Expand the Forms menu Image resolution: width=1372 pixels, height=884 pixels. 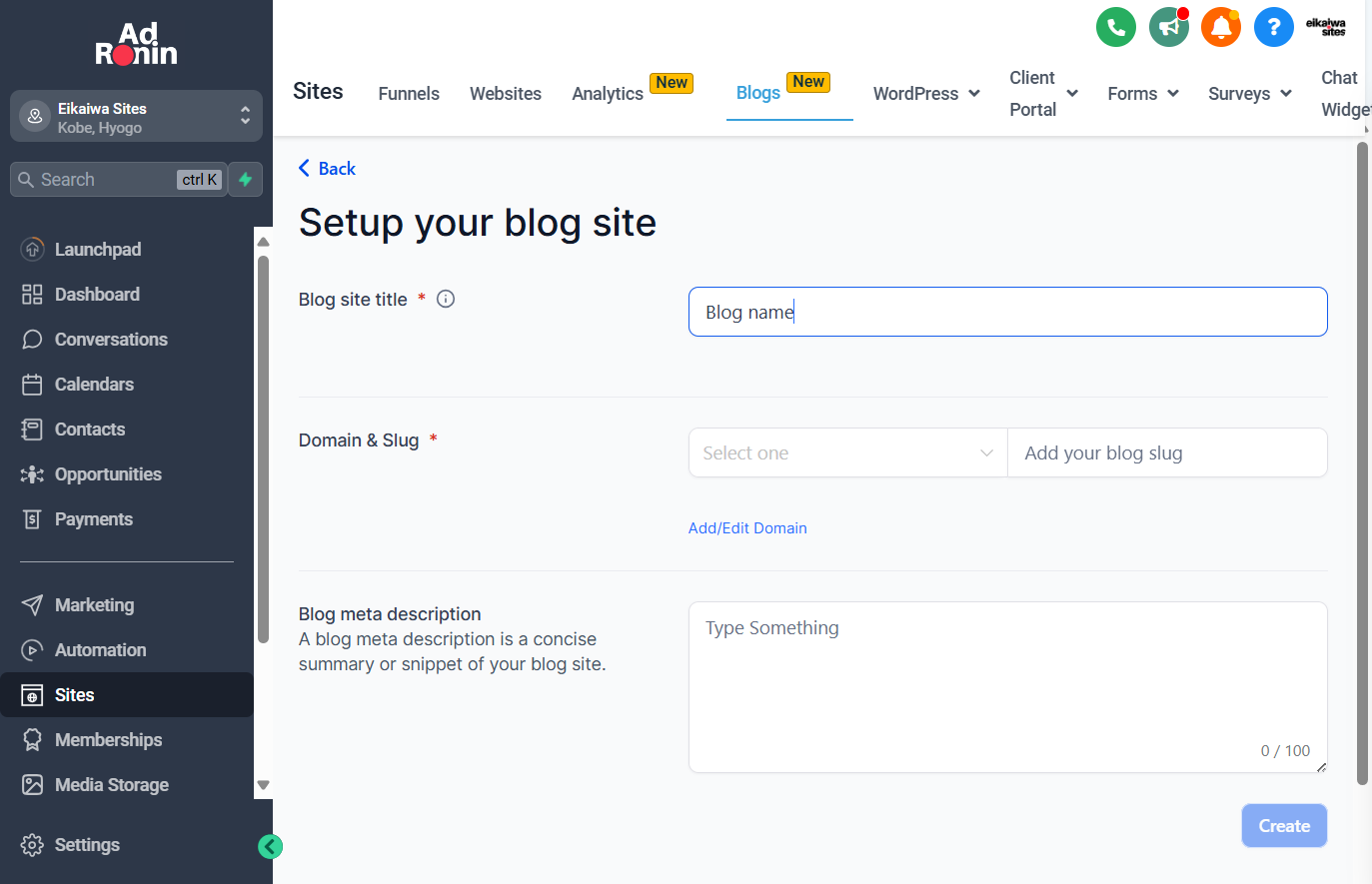coord(1143,93)
